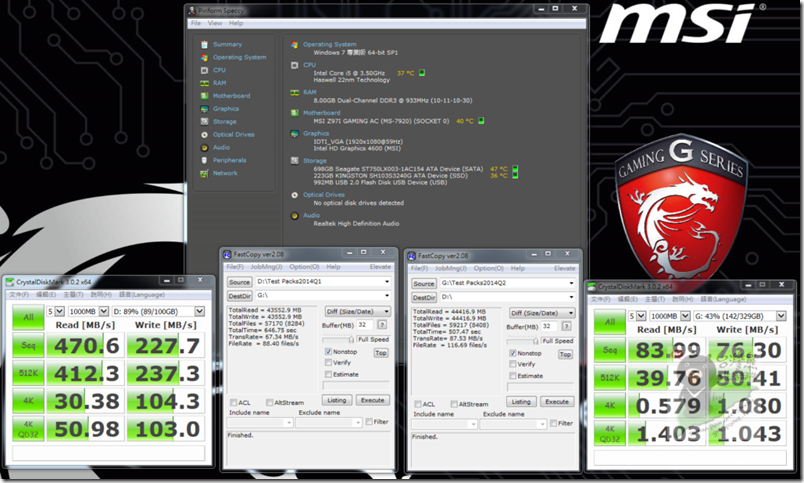
Task: Enable Verify checkbox in right FastCopy window
Action: [513, 364]
